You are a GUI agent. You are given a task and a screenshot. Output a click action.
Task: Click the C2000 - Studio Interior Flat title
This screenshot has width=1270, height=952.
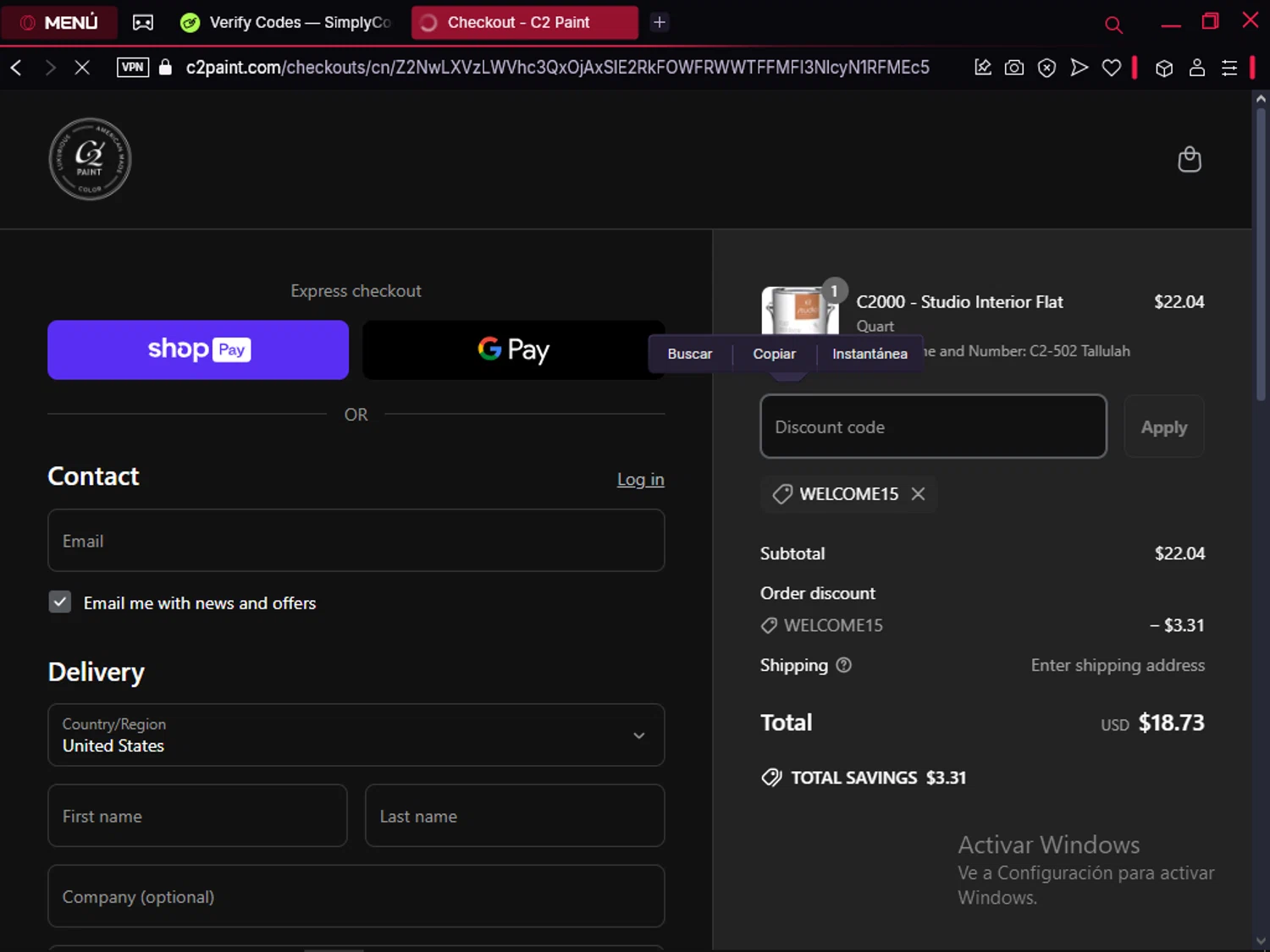point(959,302)
